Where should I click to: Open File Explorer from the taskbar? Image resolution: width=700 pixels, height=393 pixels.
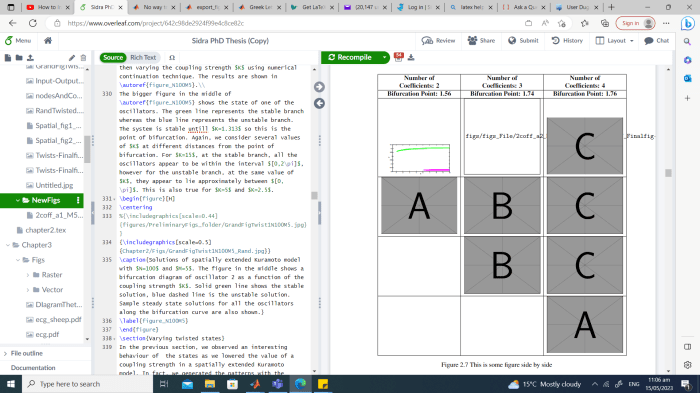point(210,384)
